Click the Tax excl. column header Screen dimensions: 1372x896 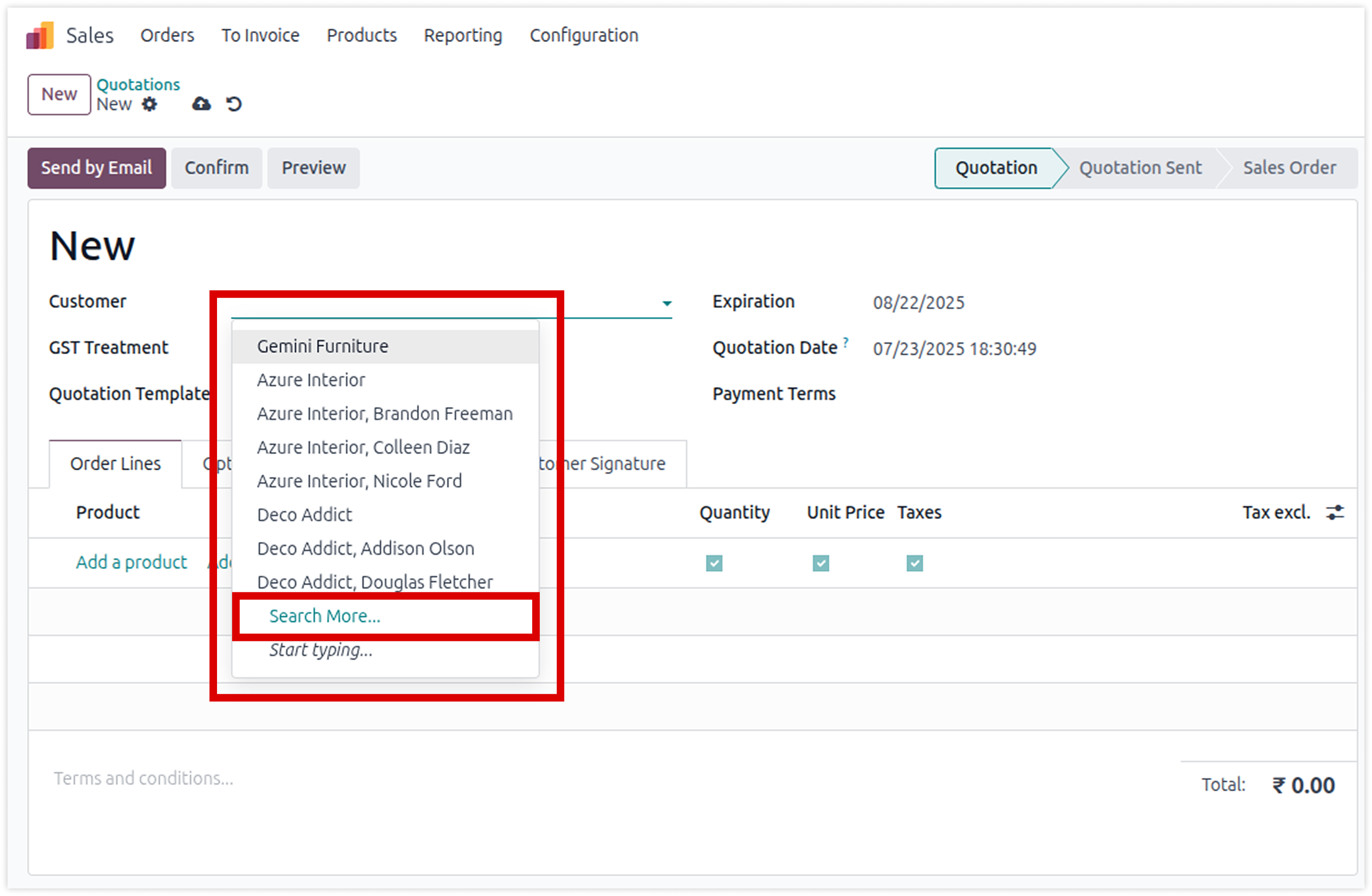click(1276, 512)
